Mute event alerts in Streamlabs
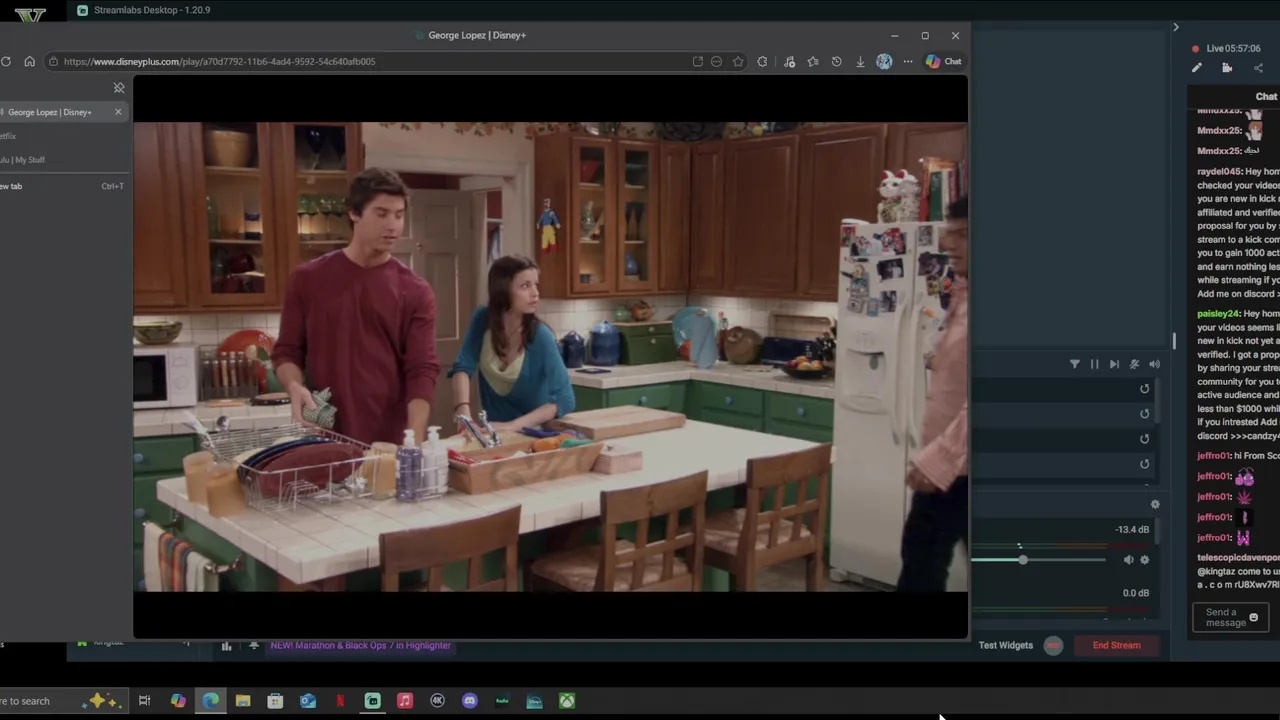Viewport: 1280px width, 720px height. coord(1134,365)
